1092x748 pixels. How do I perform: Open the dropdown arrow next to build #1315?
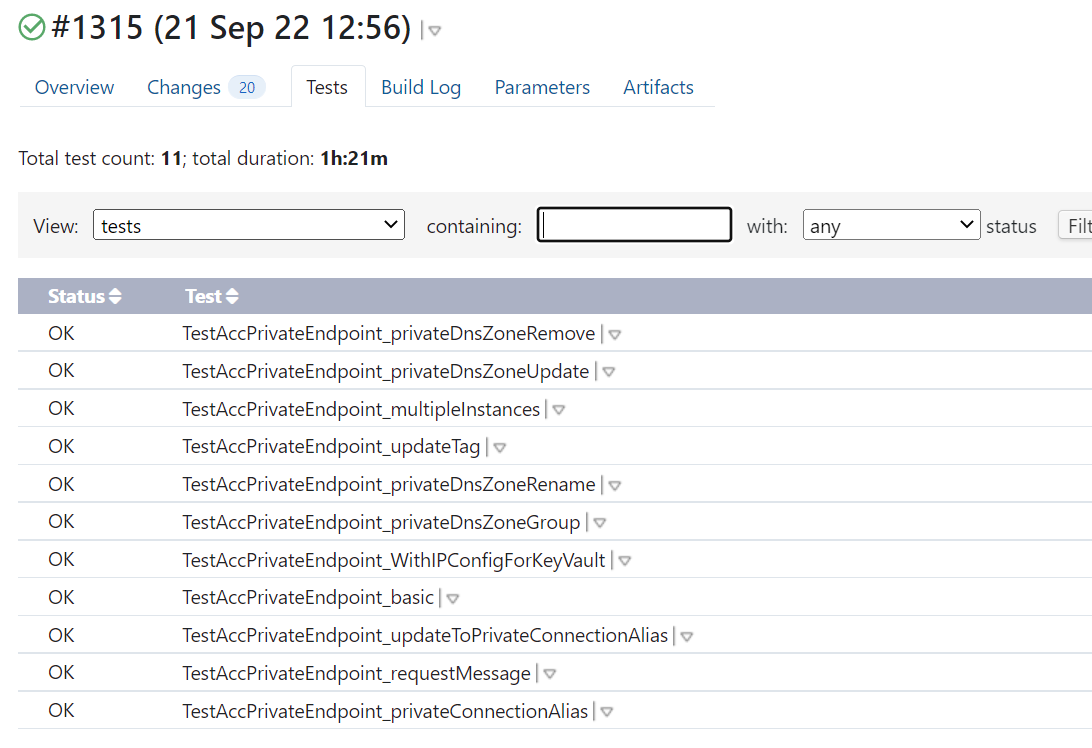[x=435, y=31]
